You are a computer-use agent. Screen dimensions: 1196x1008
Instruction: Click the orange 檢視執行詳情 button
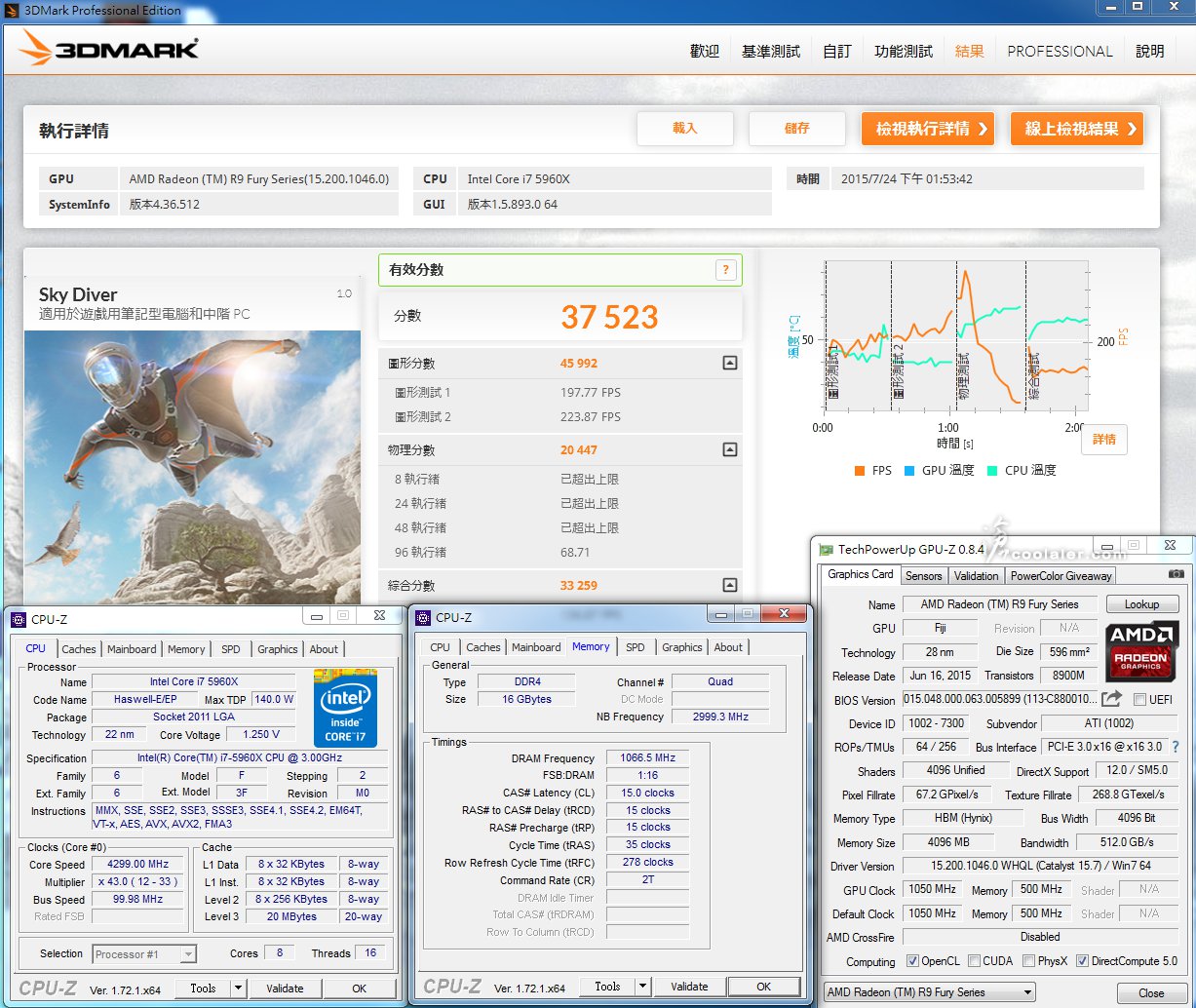coord(928,128)
